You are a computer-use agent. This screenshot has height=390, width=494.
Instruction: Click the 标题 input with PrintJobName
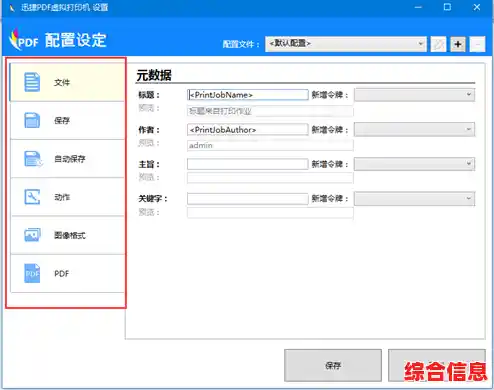point(248,95)
